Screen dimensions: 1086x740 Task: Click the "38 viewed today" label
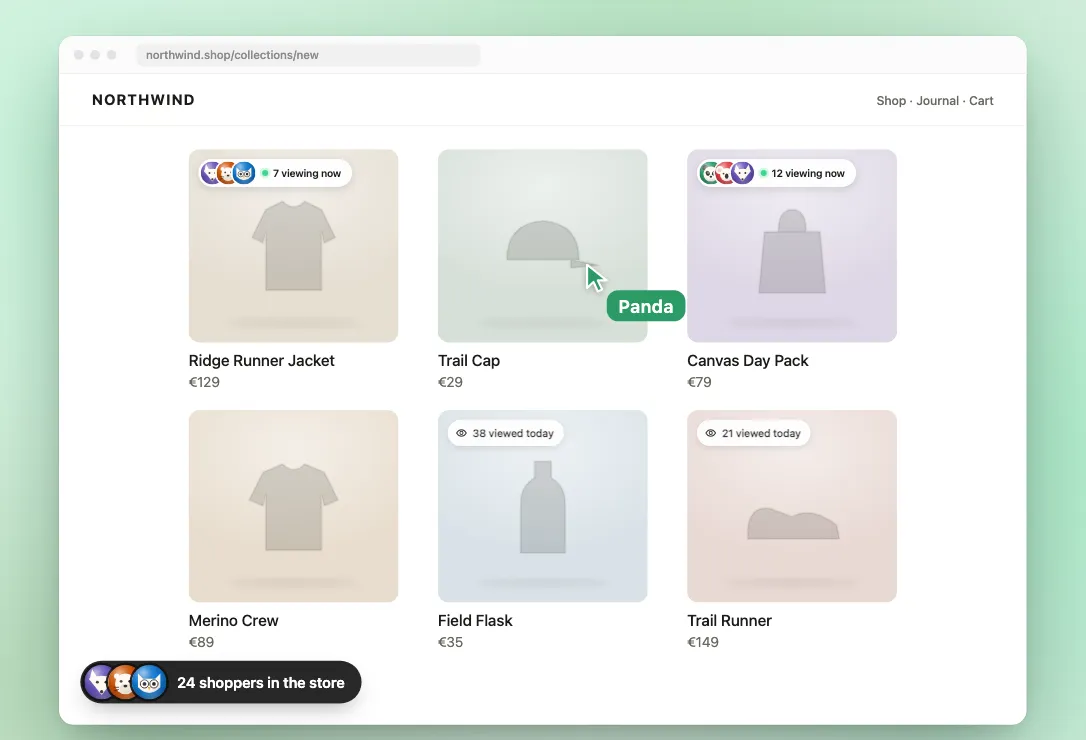[513, 433]
